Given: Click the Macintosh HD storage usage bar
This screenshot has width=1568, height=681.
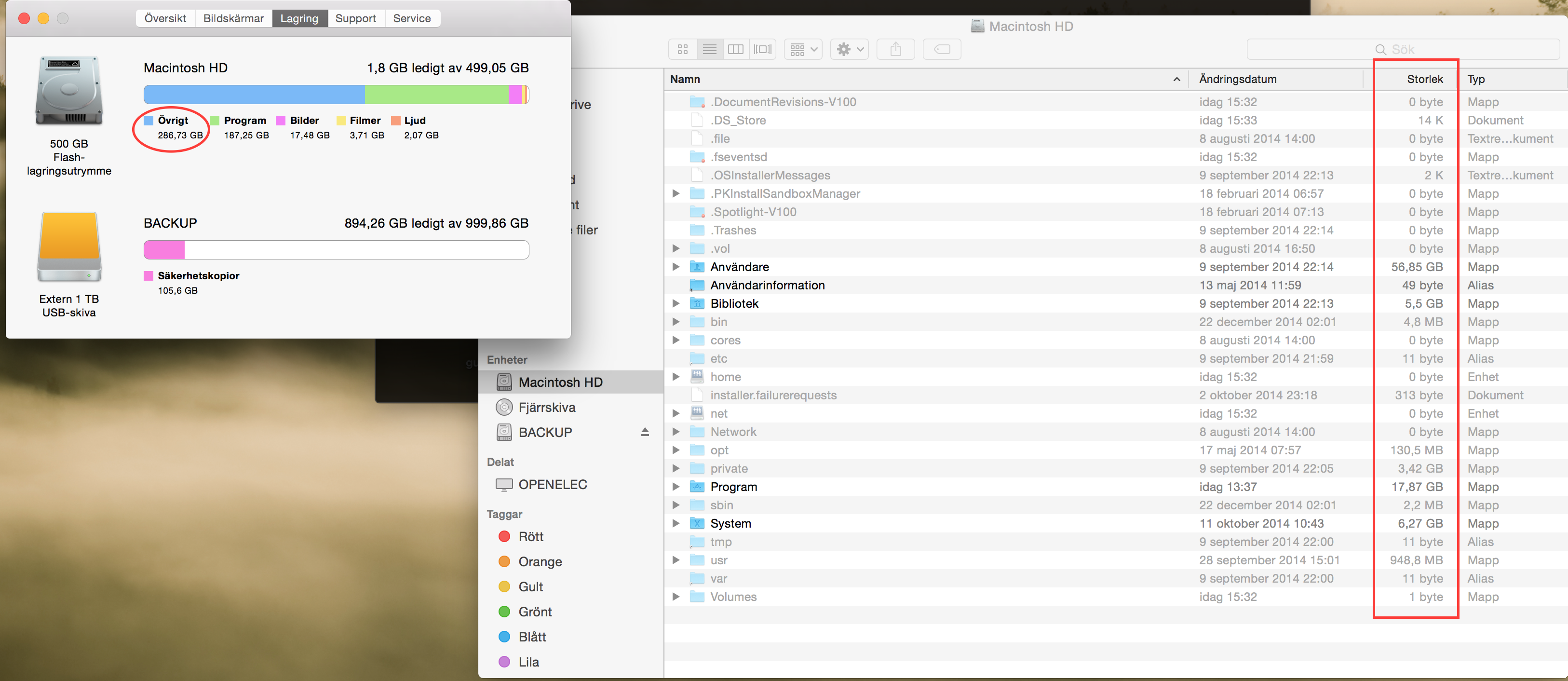Looking at the screenshot, I should point(337,95).
